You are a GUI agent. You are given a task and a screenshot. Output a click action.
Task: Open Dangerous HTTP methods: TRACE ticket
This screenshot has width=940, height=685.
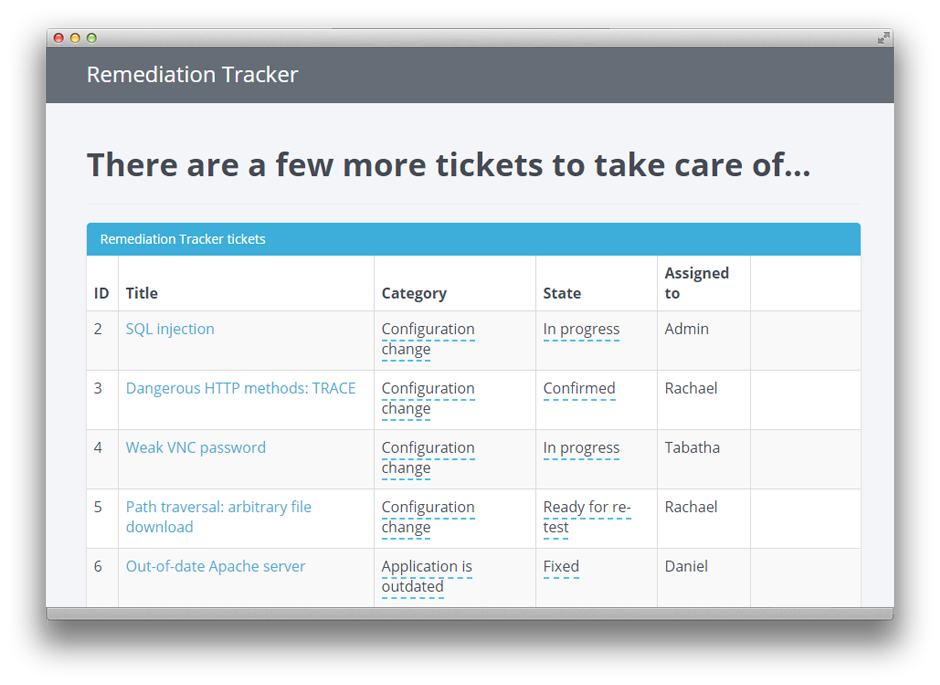[x=240, y=388]
